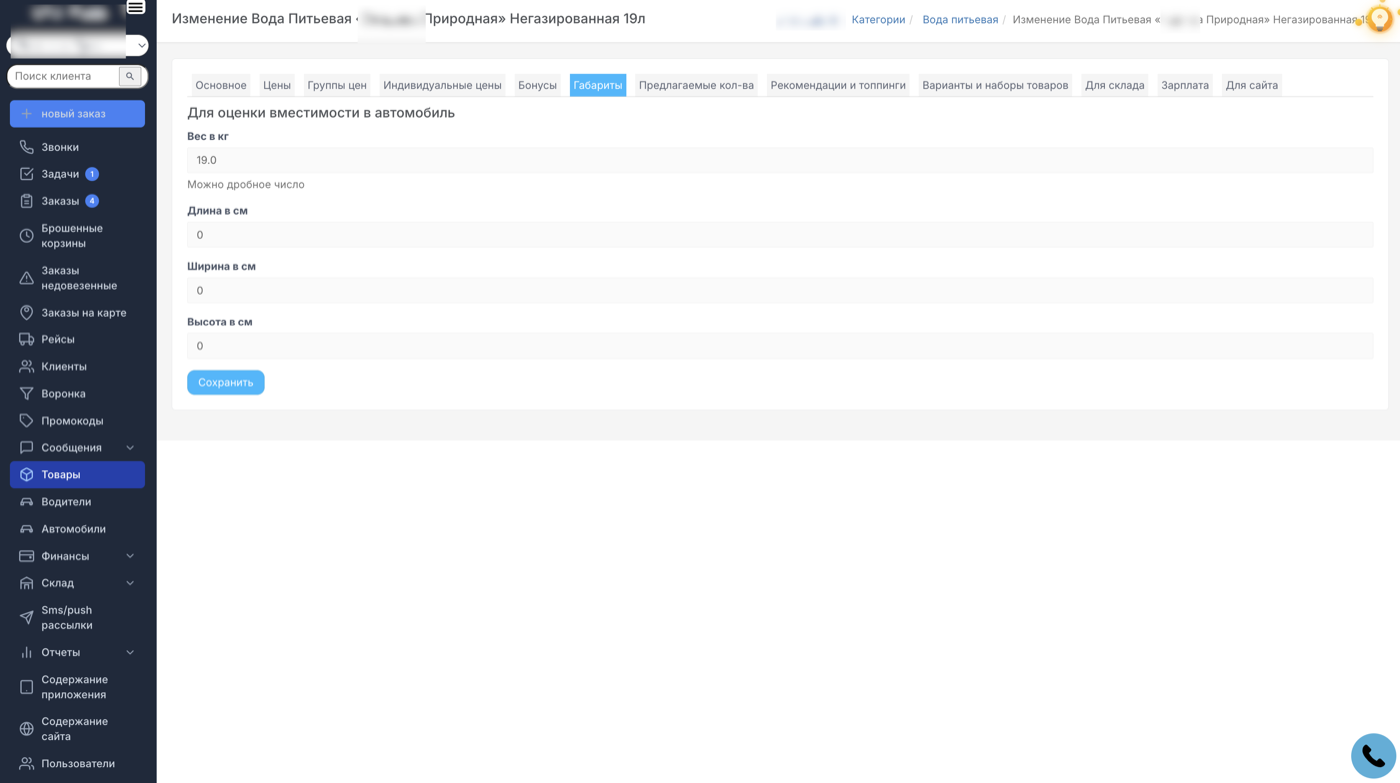Click the Поиск клиента search field

point(63,76)
